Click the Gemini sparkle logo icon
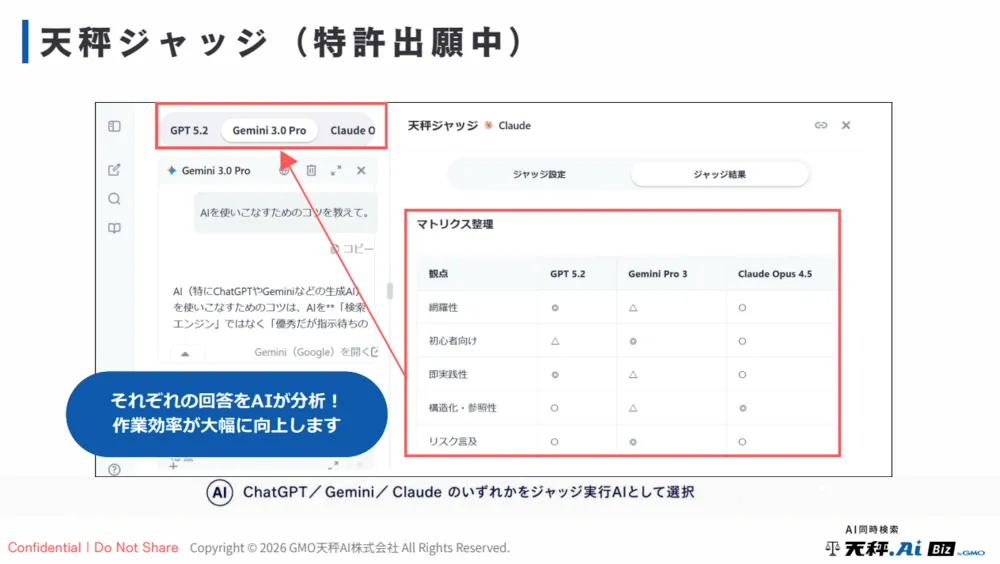The width and height of the screenshot is (1000, 564). click(172, 170)
